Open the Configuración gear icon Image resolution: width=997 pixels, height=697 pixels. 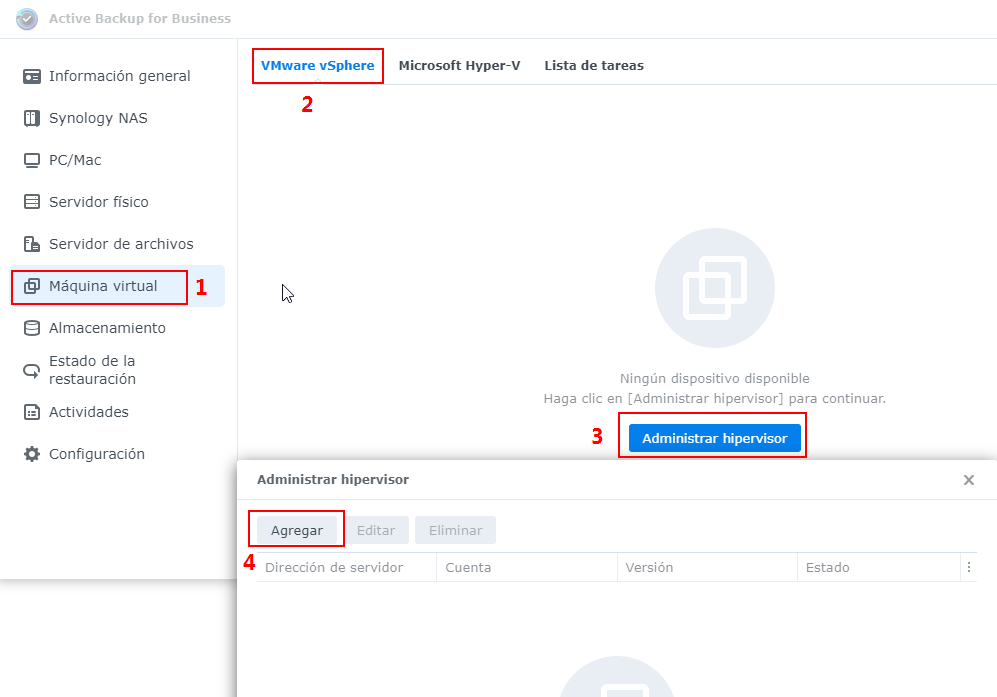point(32,454)
